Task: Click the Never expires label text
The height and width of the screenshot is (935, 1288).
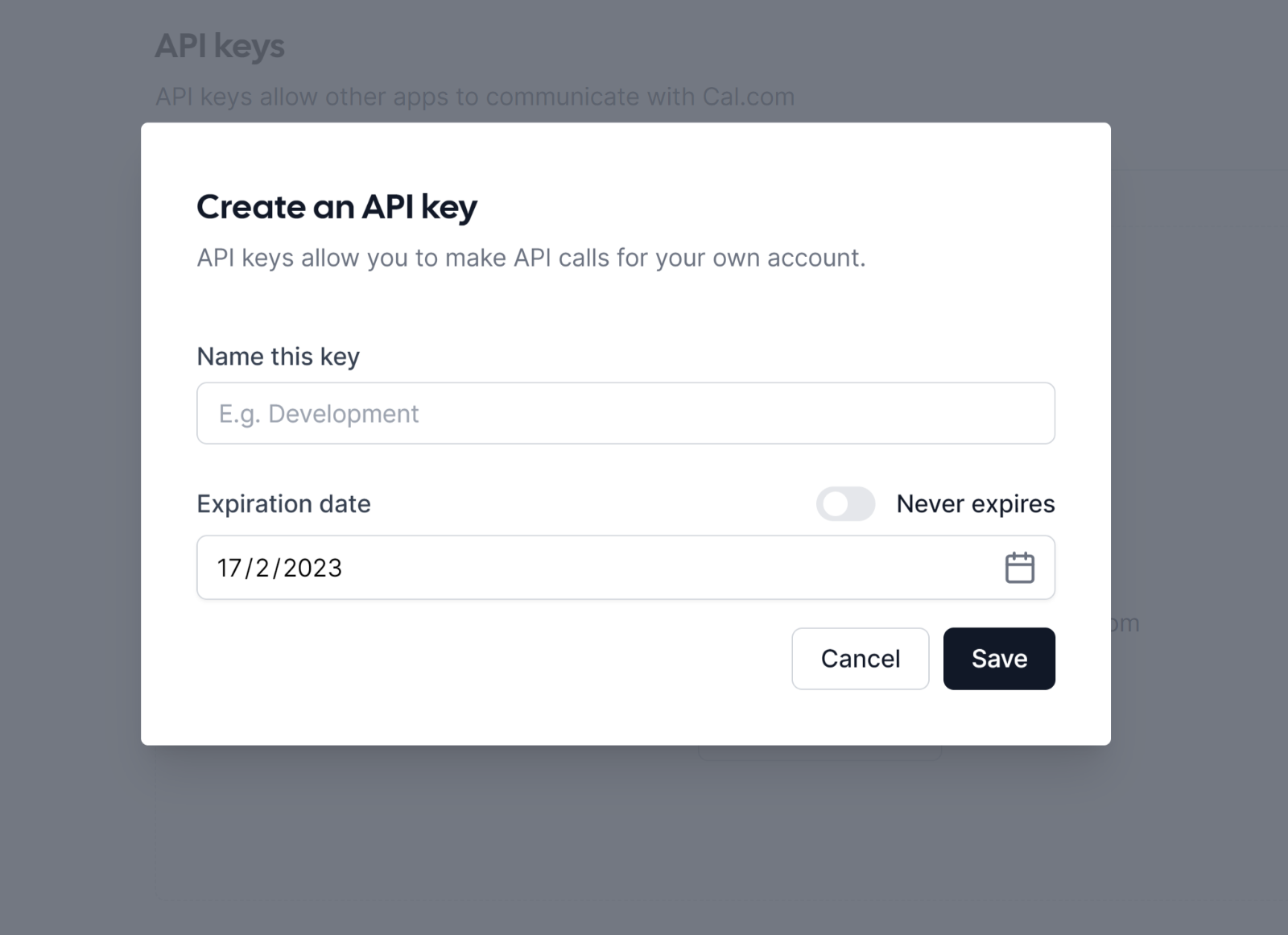Action: tap(976, 504)
